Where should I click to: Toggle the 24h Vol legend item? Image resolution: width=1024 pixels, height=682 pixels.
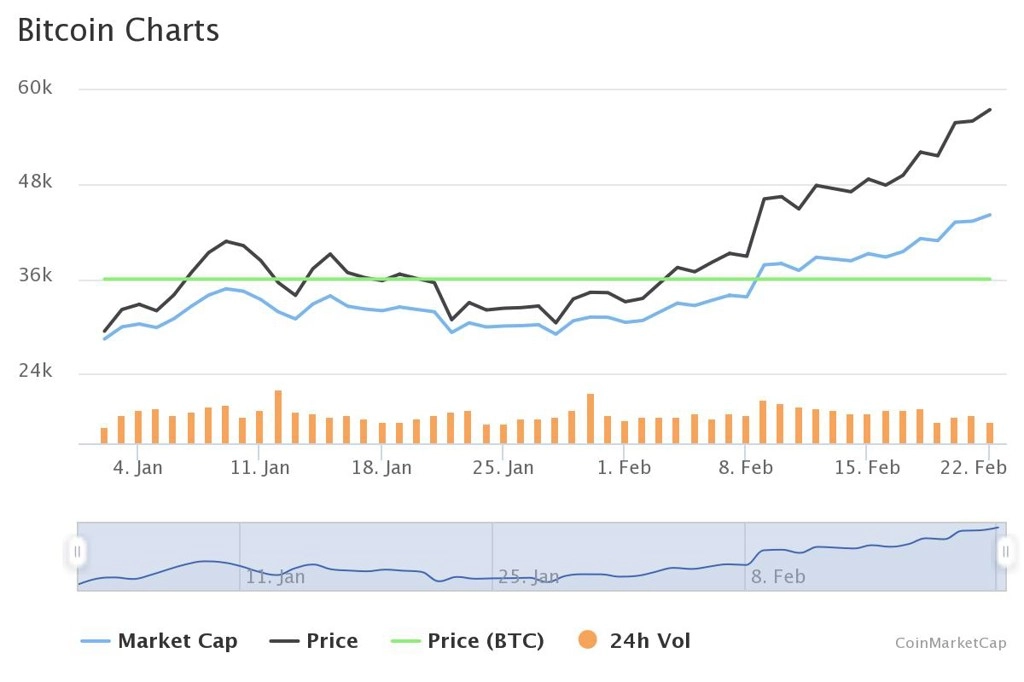(x=634, y=641)
